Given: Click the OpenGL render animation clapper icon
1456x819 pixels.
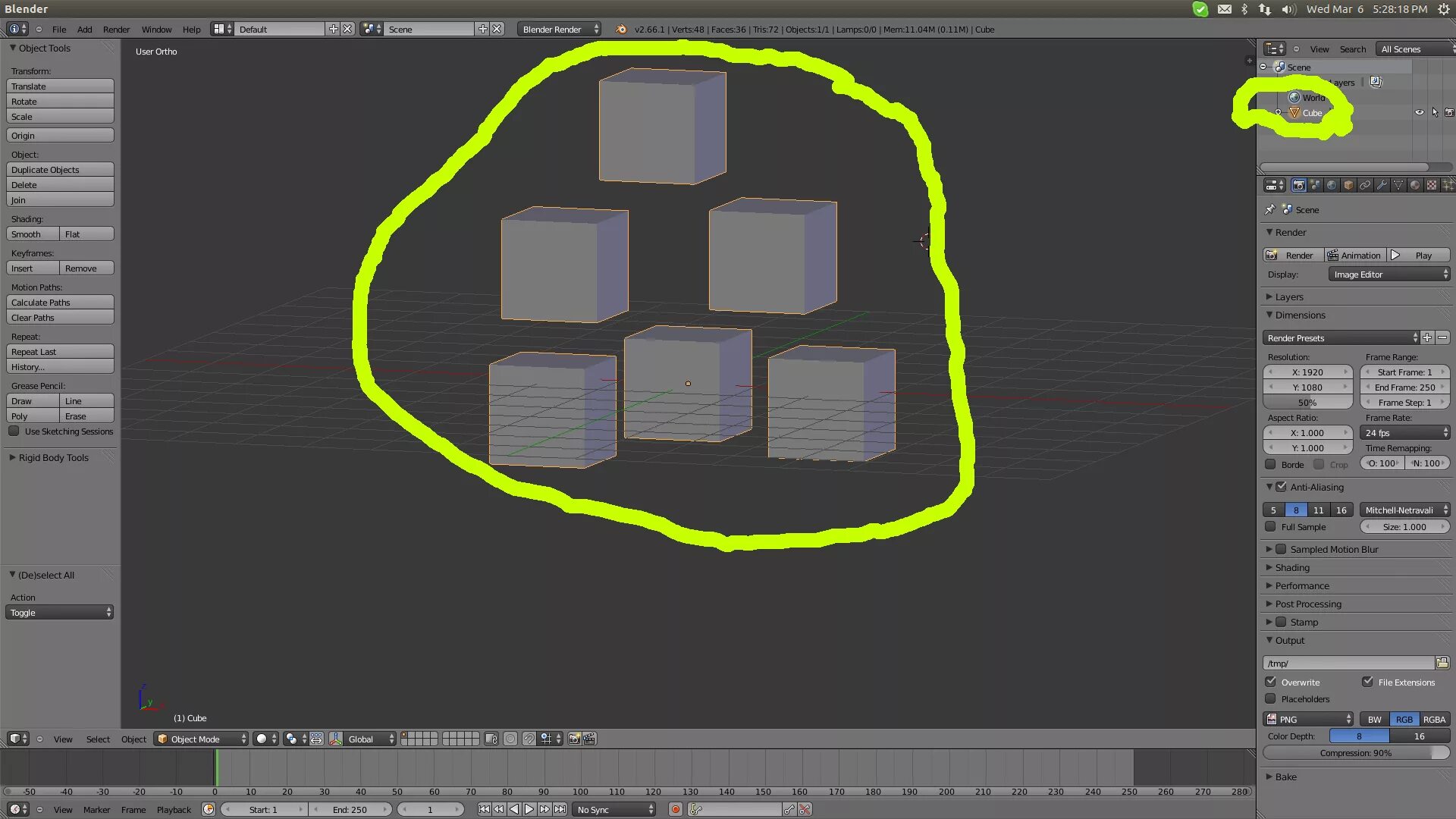Looking at the screenshot, I should (x=589, y=739).
